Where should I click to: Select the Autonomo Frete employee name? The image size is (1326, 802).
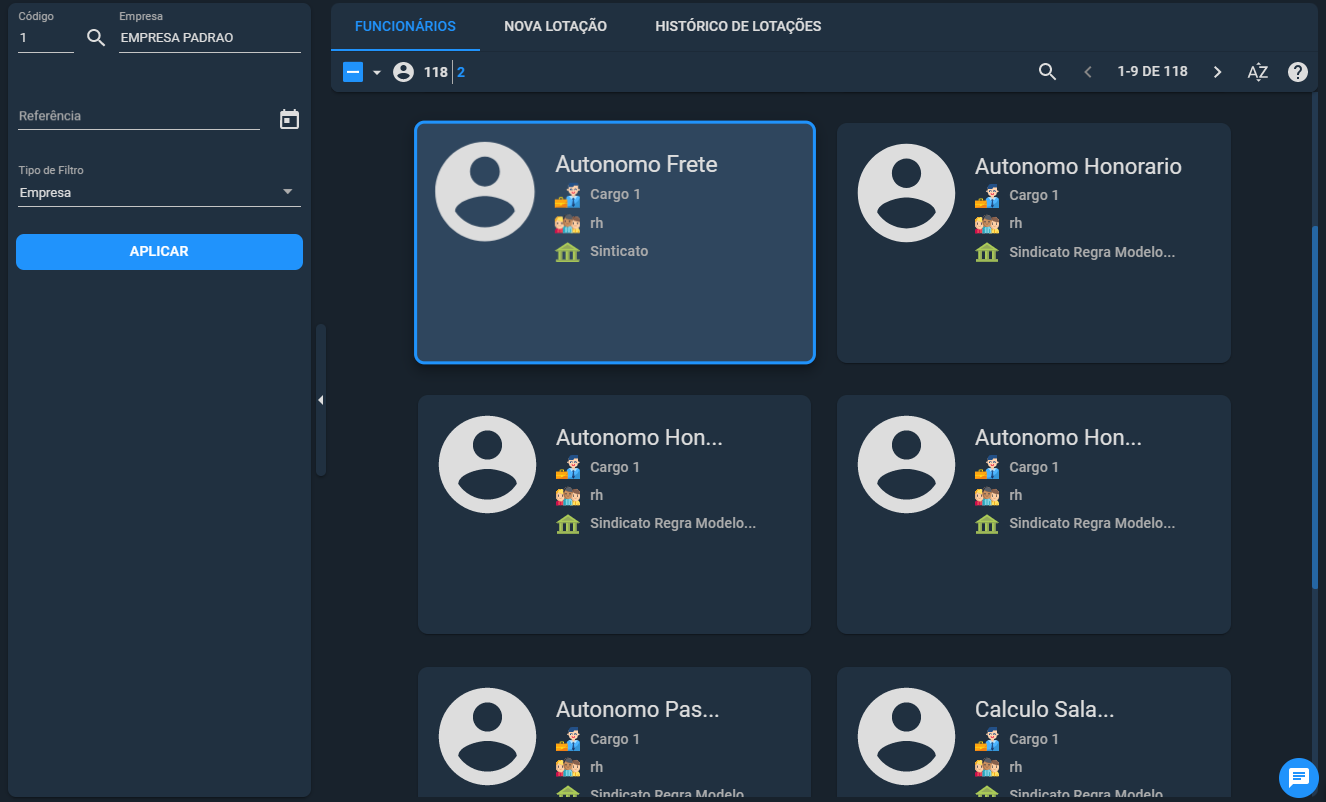pos(636,164)
